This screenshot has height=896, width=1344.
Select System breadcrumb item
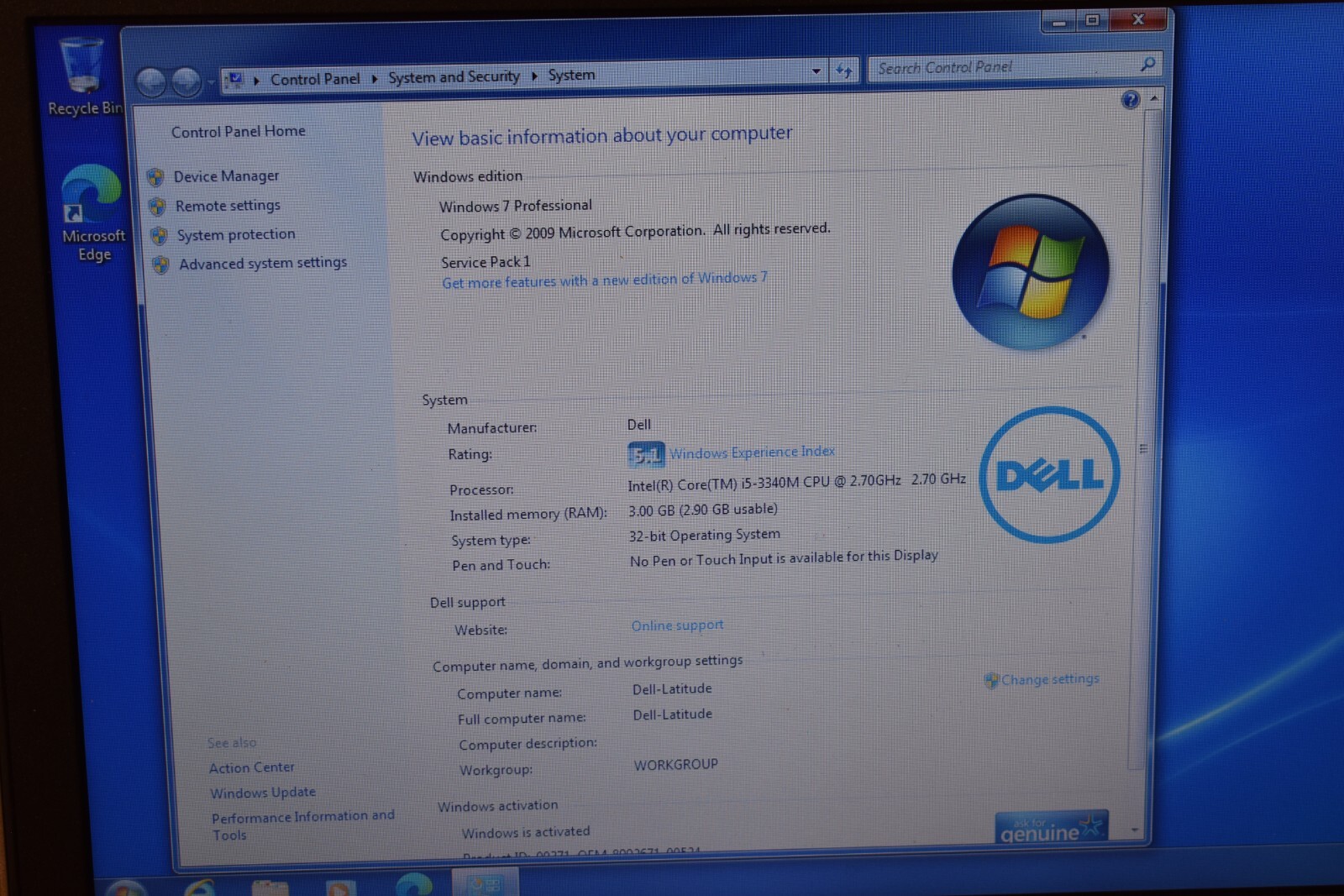(571, 75)
